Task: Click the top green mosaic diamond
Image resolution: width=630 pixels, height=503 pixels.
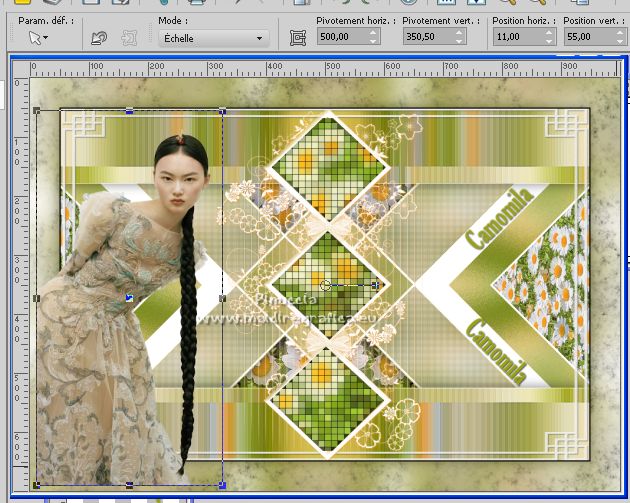Action: 328,169
